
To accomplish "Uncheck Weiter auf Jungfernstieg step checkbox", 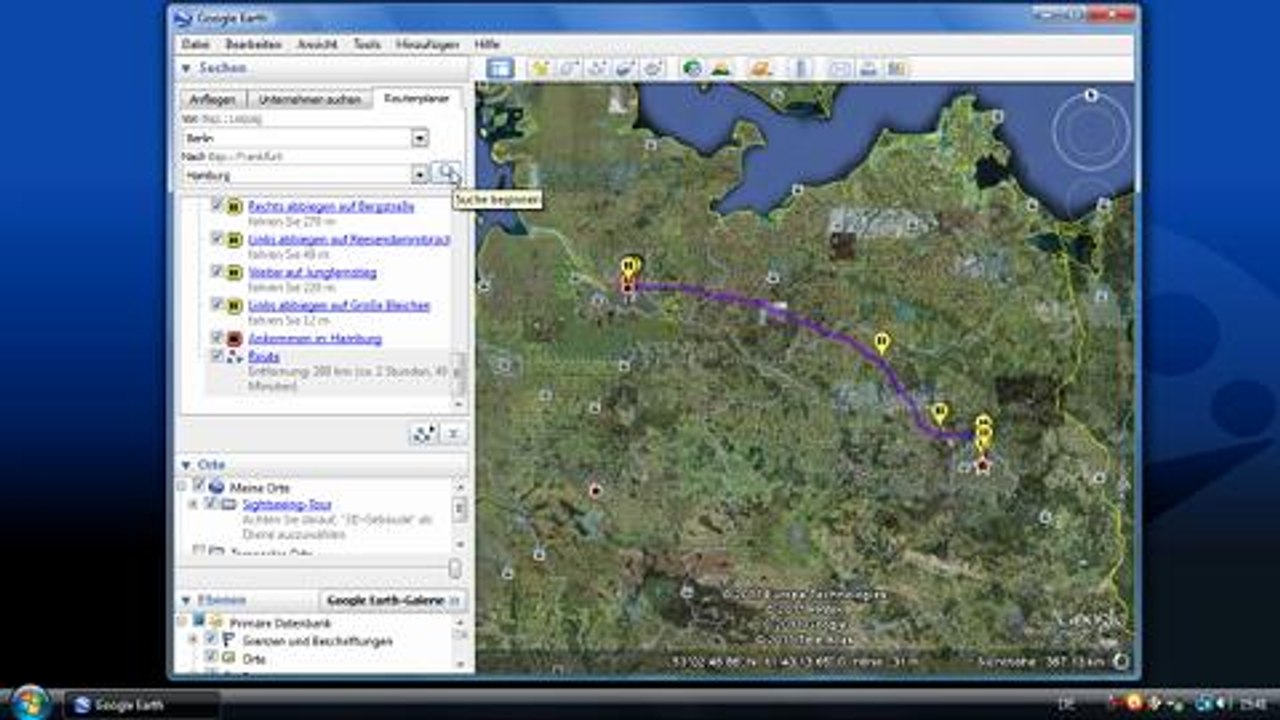I will coord(217,271).
